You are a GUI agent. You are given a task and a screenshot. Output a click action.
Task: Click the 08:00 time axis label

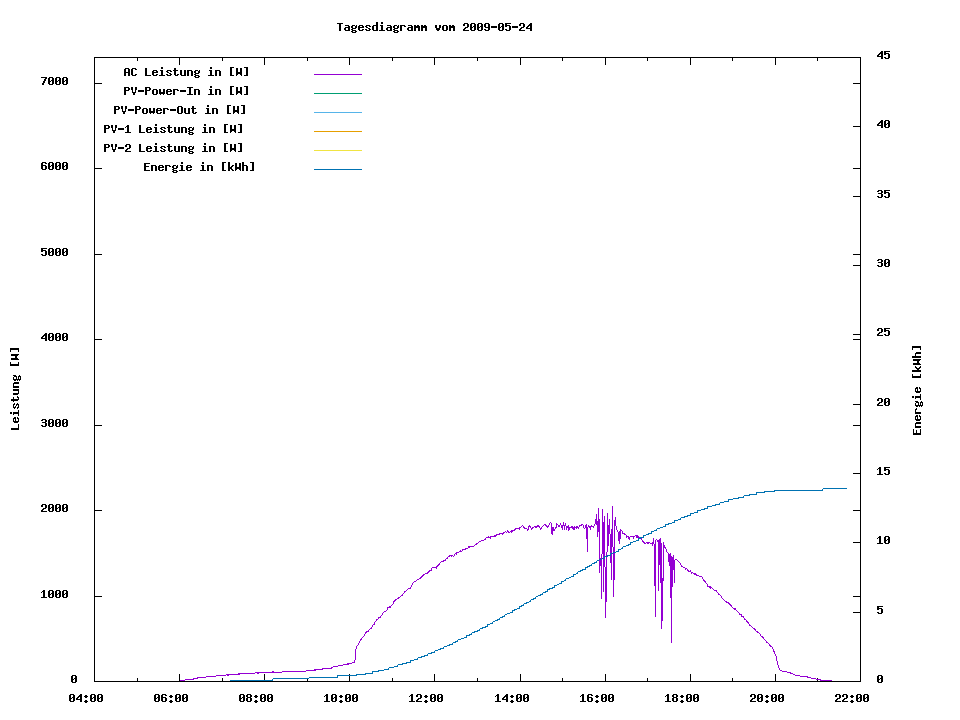(x=256, y=699)
